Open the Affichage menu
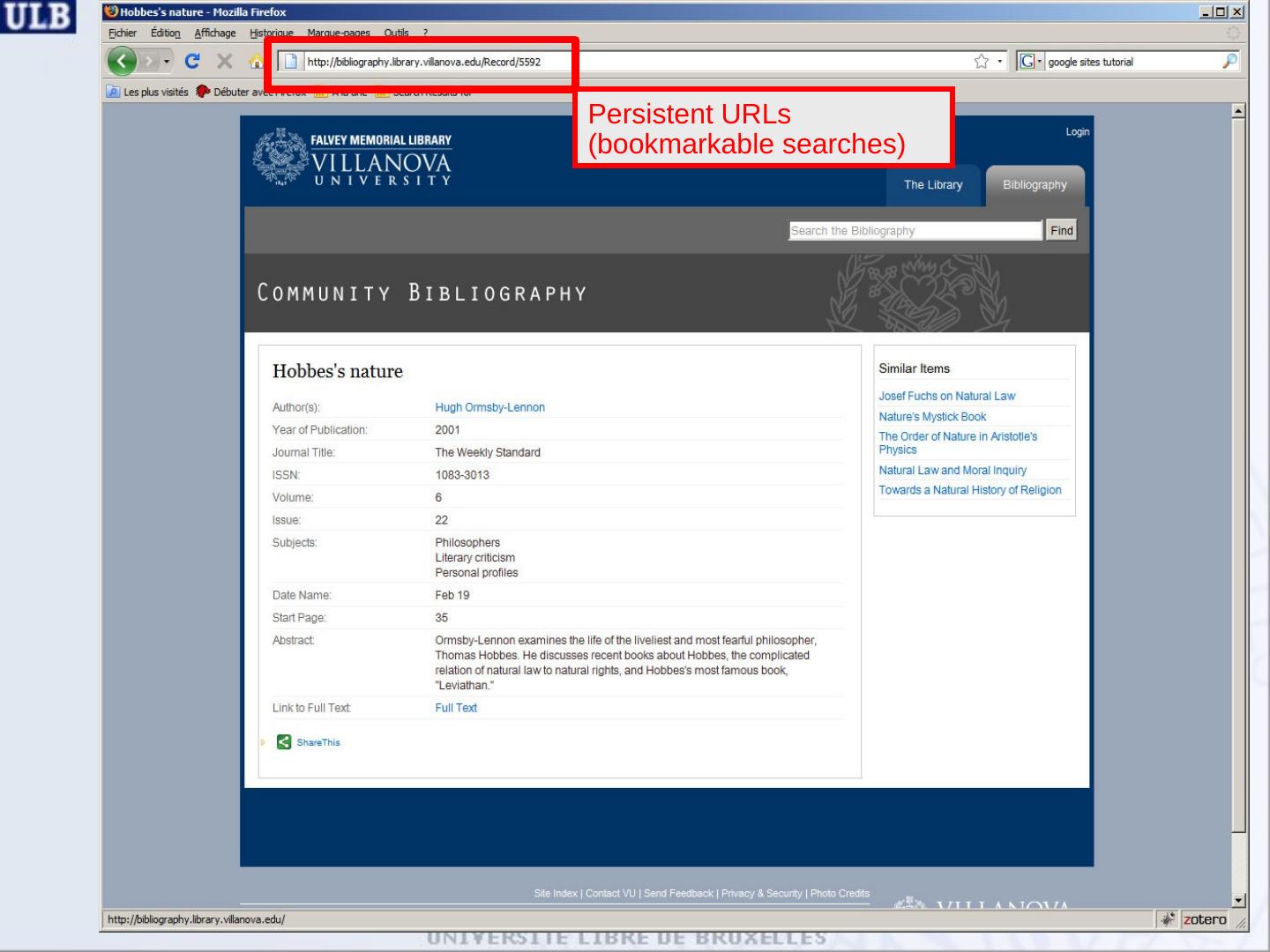Image resolution: width=1270 pixels, height=952 pixels. coord(215,33)
